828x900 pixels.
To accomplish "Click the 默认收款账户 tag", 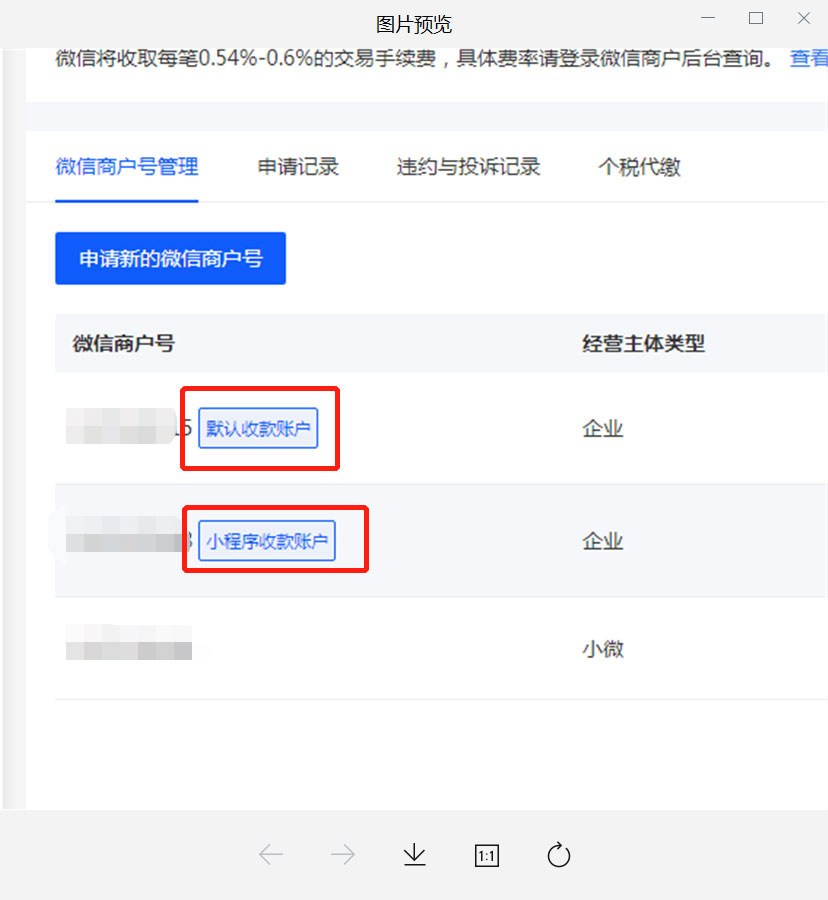I will (258, 429).
